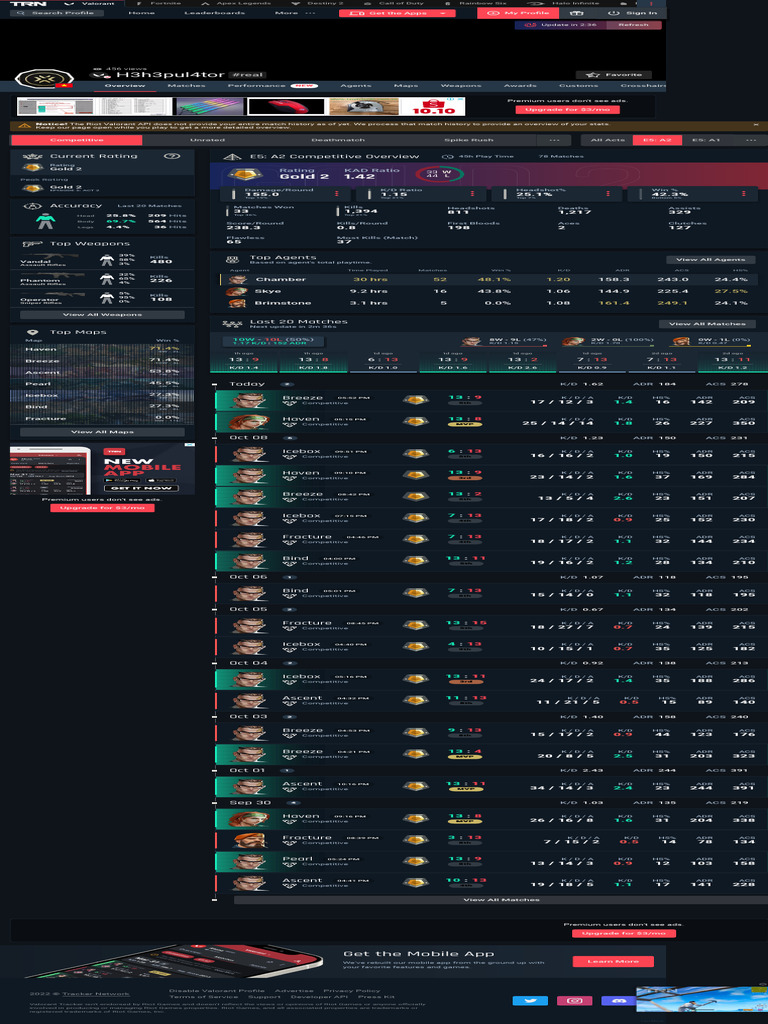
Task: Click View All Maps
Action: click(102, 432)
